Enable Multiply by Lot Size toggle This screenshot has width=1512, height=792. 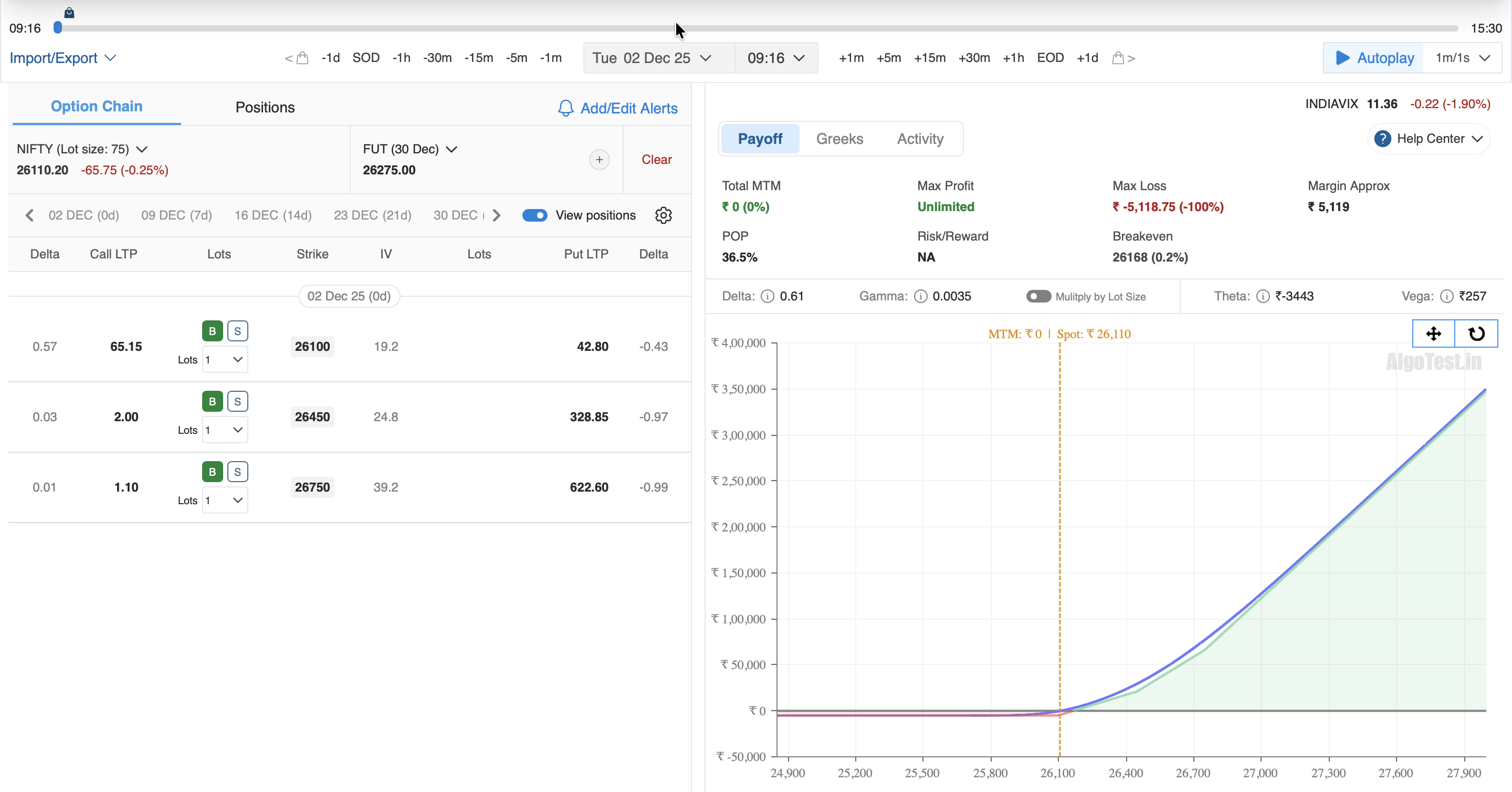[1038, 297]
